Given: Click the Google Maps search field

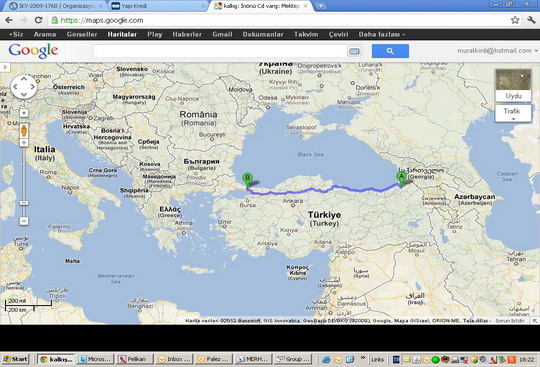Looking at the screenshot, I should point(220,51).
